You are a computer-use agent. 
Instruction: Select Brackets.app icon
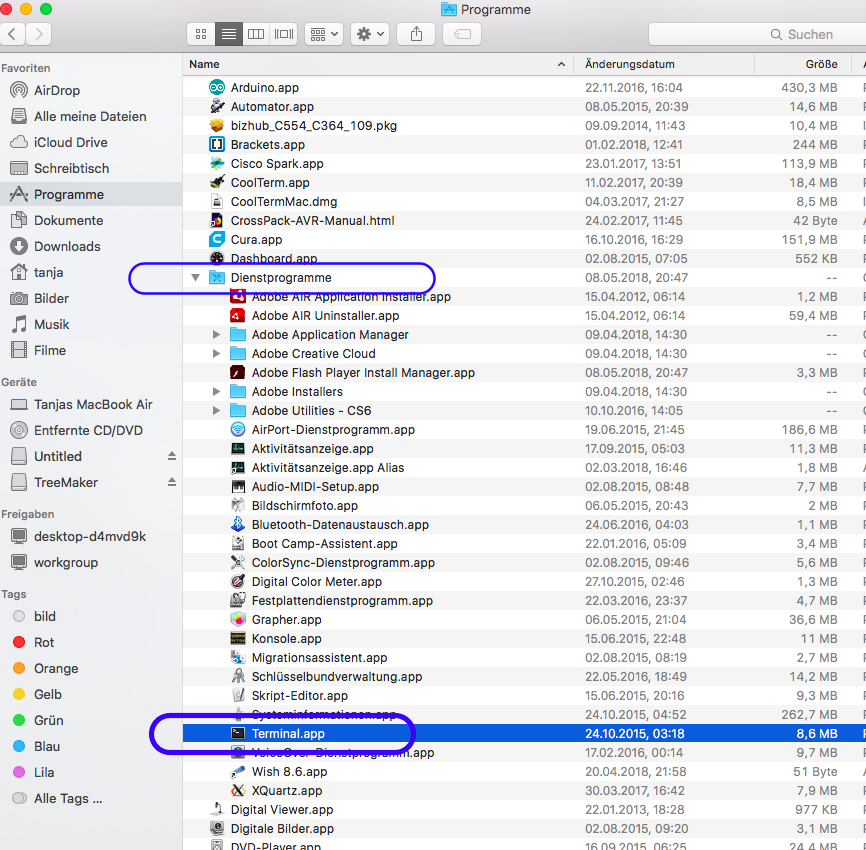[x=217, y=144]
